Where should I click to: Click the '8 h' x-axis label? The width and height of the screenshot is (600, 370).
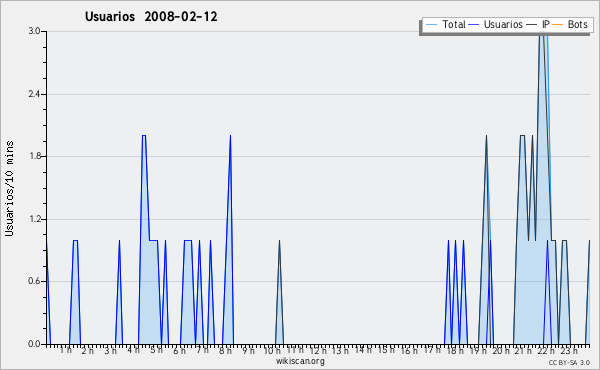225,350
